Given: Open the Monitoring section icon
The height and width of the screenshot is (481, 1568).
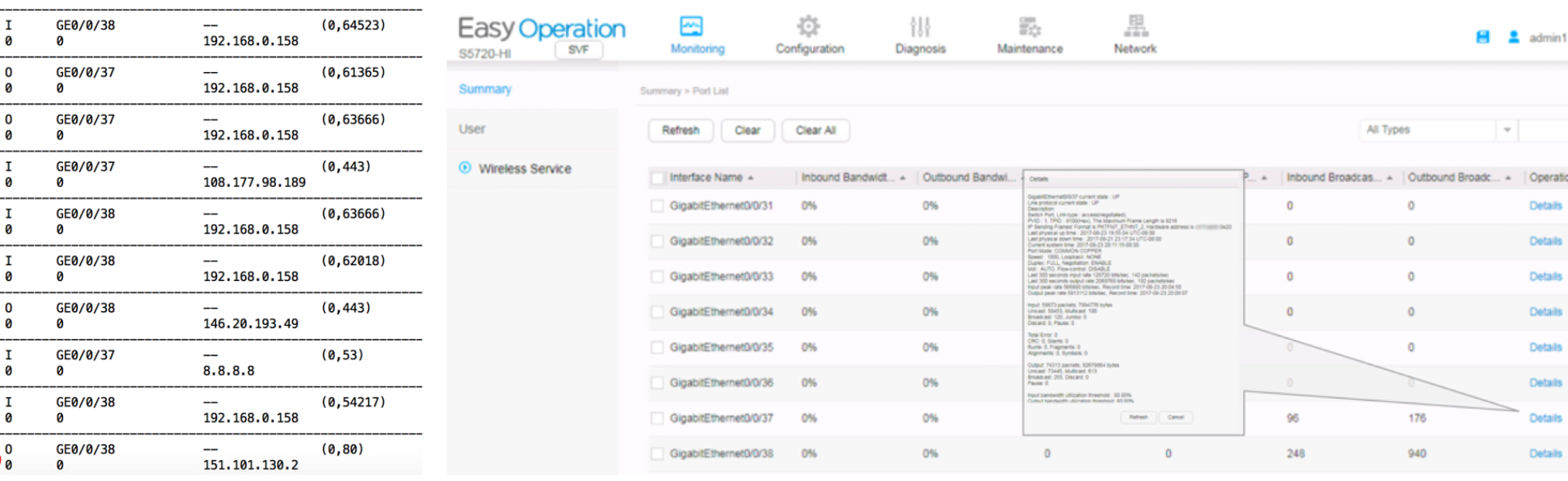Looking at the screenshot, I should [x=690, y=27].
